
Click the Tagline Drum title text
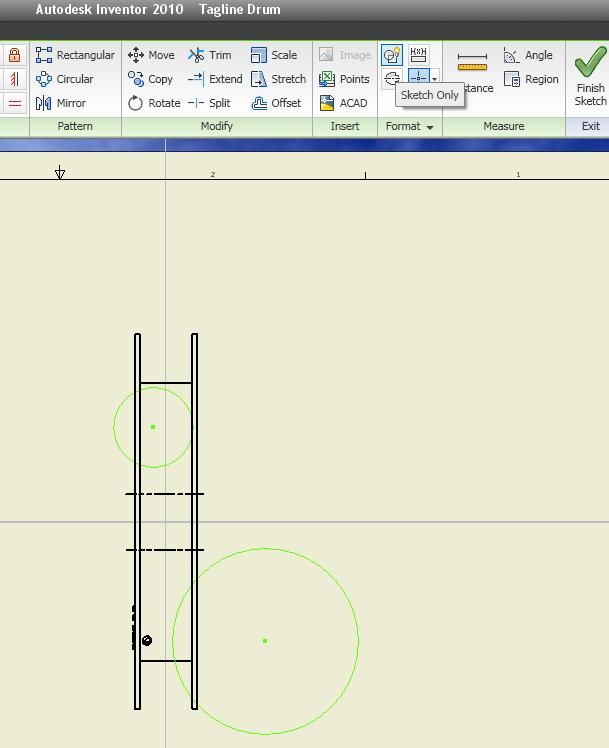[x=240, y=10]
